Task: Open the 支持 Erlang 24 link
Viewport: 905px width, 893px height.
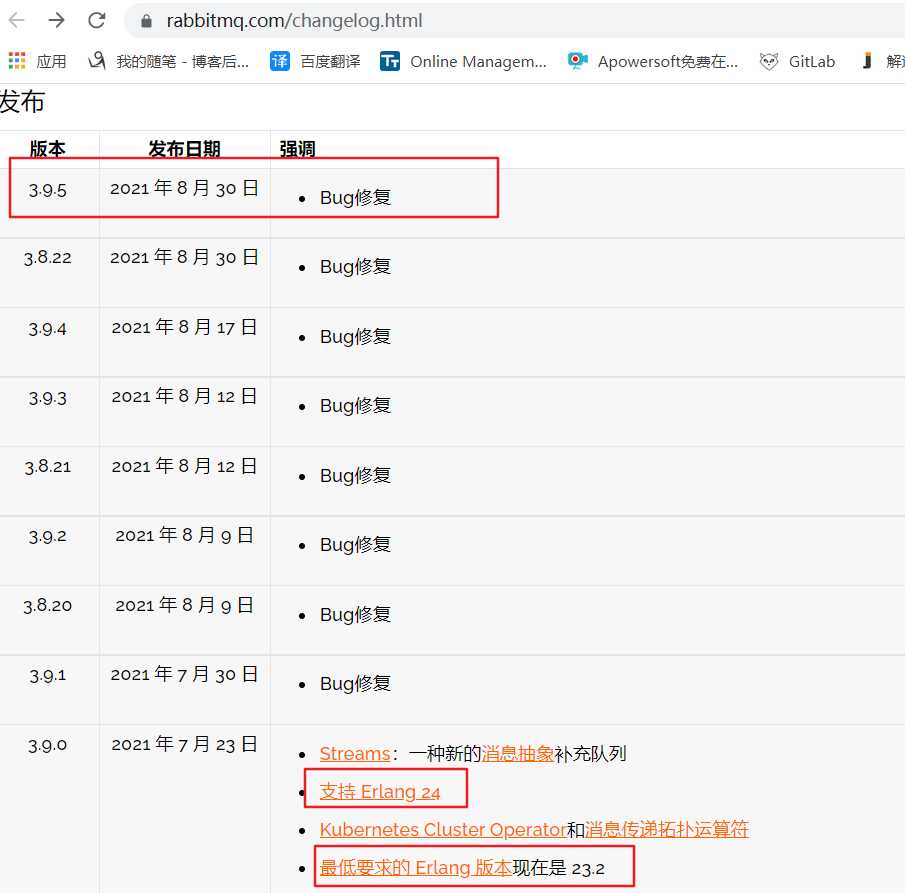Action: 380,791
